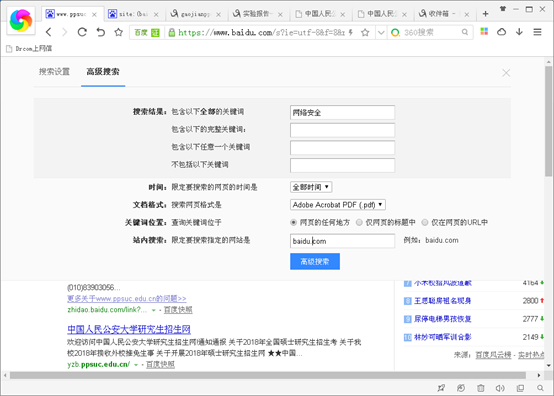Open 百度风云榜 source link
The height and width of the screenshot is (396, 554).
pos(493,355)
